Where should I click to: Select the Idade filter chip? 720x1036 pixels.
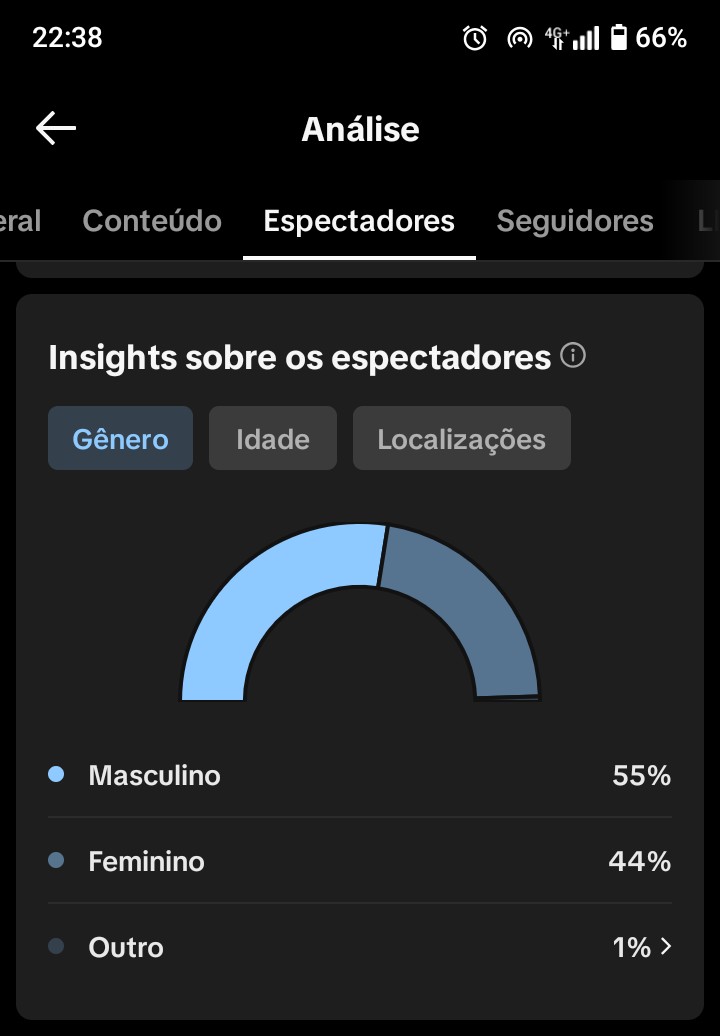click(273, 438)
